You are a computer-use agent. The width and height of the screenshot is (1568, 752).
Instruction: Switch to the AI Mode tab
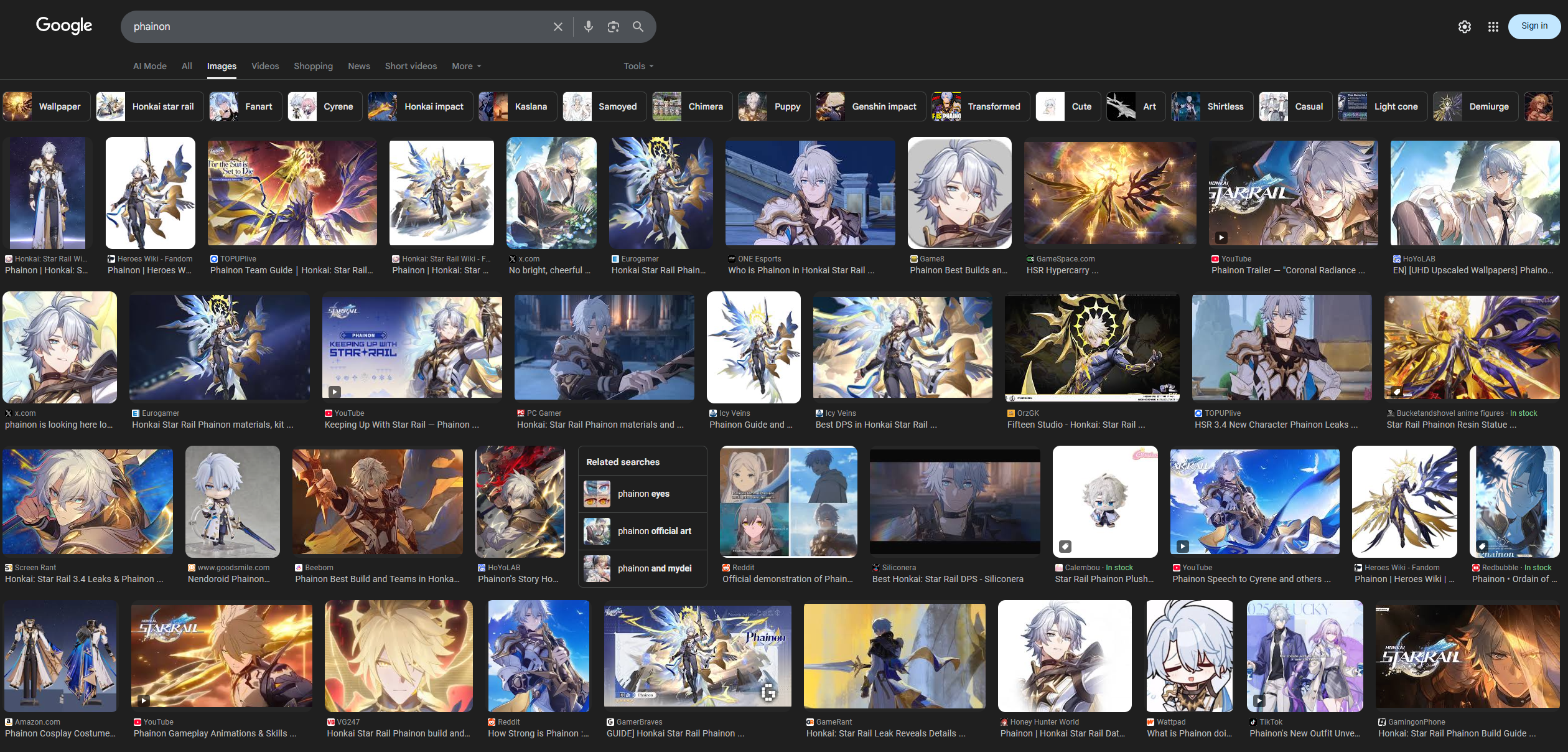coord(149,66)
